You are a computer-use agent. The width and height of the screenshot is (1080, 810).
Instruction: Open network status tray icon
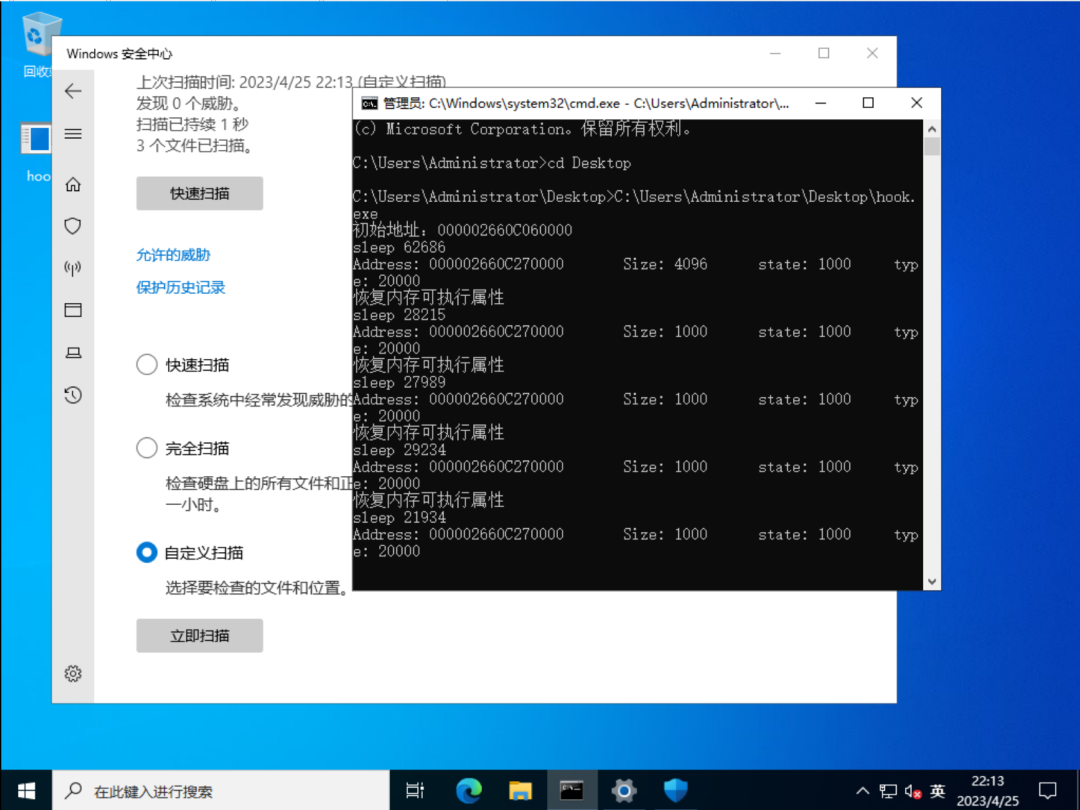click(889, 791)
